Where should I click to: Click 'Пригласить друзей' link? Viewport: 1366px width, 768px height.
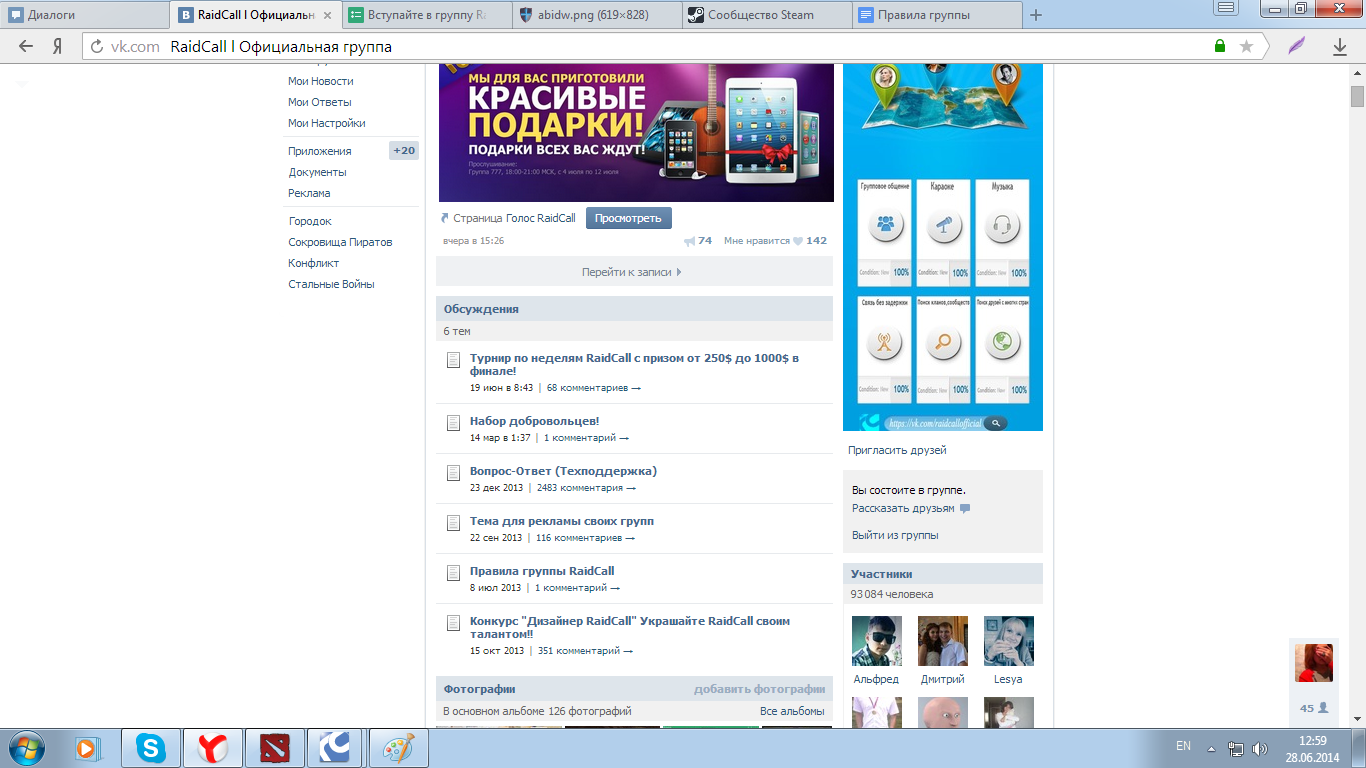point(897,450)
